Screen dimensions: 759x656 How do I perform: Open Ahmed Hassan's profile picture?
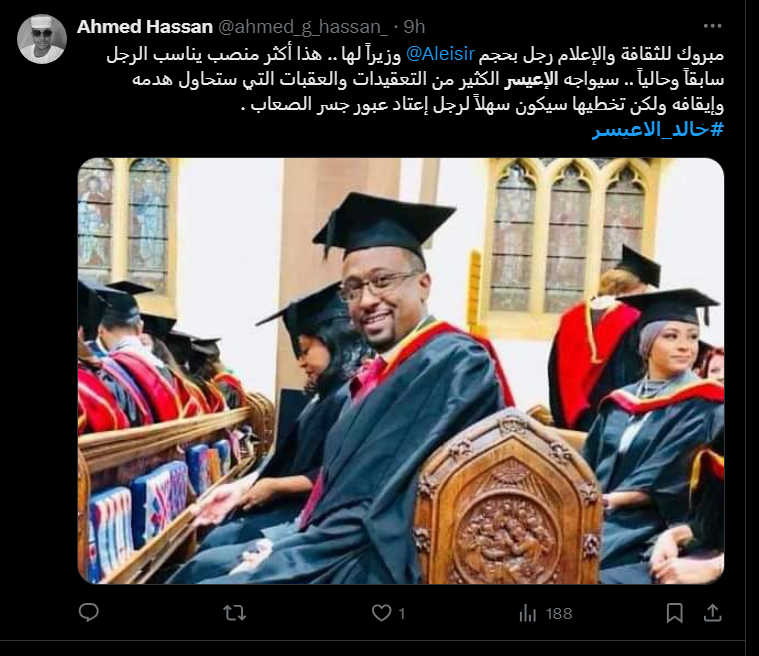[x=42, y=39]
